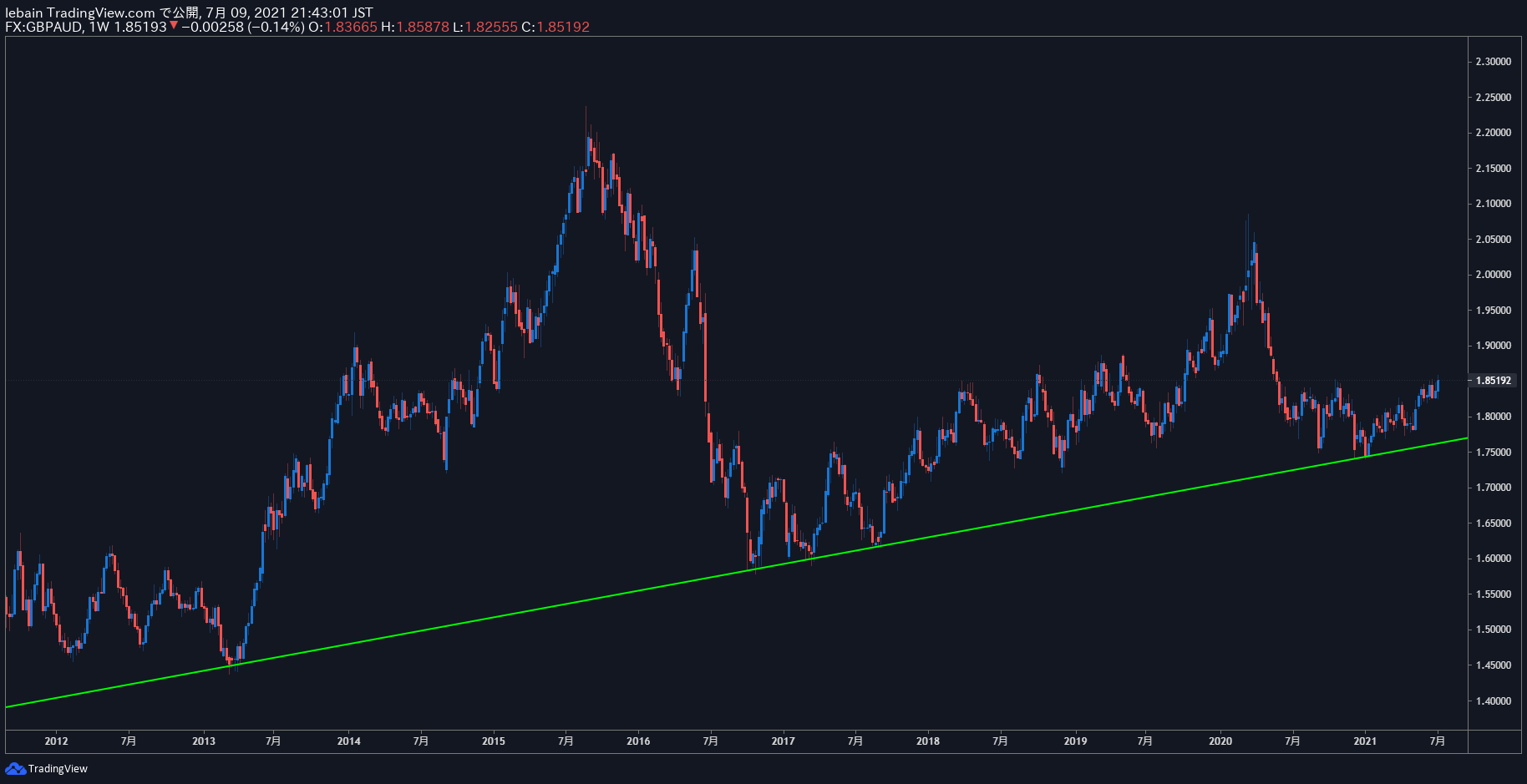Image resolution: width=1527 pixels, height=784 pixels.
Task: Click the current price tag 1.85192 on axis
Action: pos(1494,381)
